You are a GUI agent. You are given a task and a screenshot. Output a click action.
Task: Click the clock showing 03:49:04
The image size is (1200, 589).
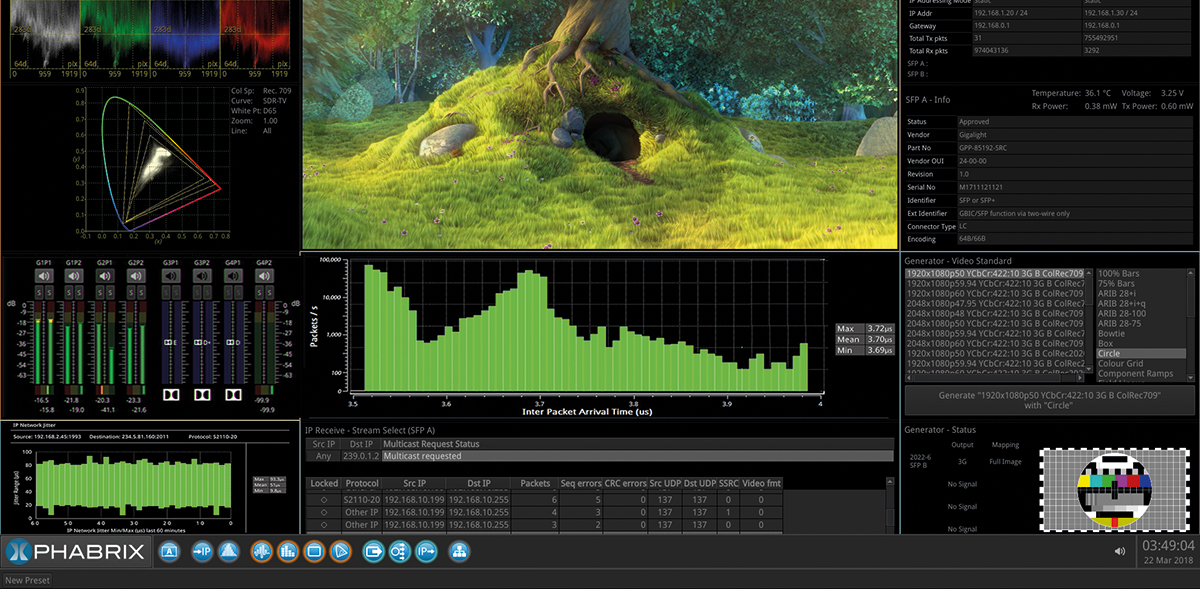tap(1167, 546)
